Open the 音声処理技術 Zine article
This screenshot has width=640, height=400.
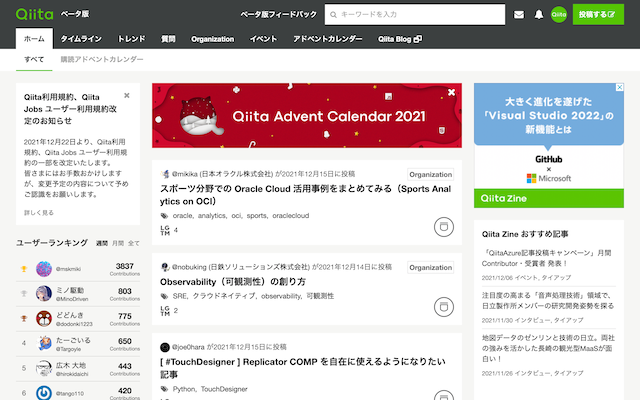[x=548, y=300]
